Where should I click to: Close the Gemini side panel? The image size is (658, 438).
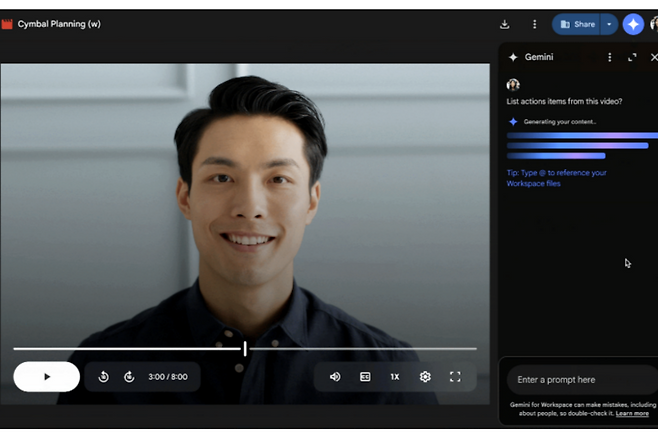pos(654,58)
